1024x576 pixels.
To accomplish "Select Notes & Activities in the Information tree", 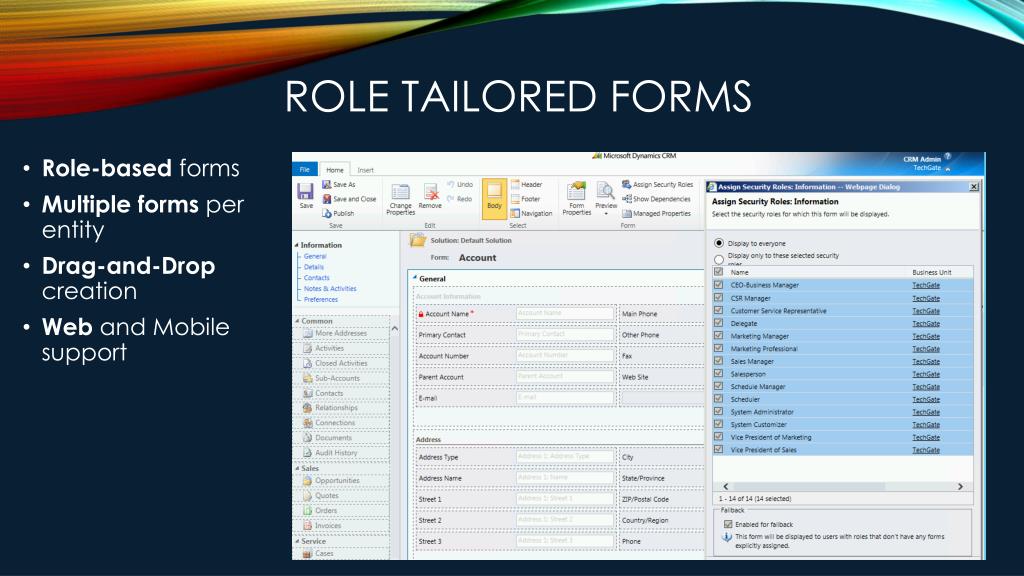I will pos(330,289).
